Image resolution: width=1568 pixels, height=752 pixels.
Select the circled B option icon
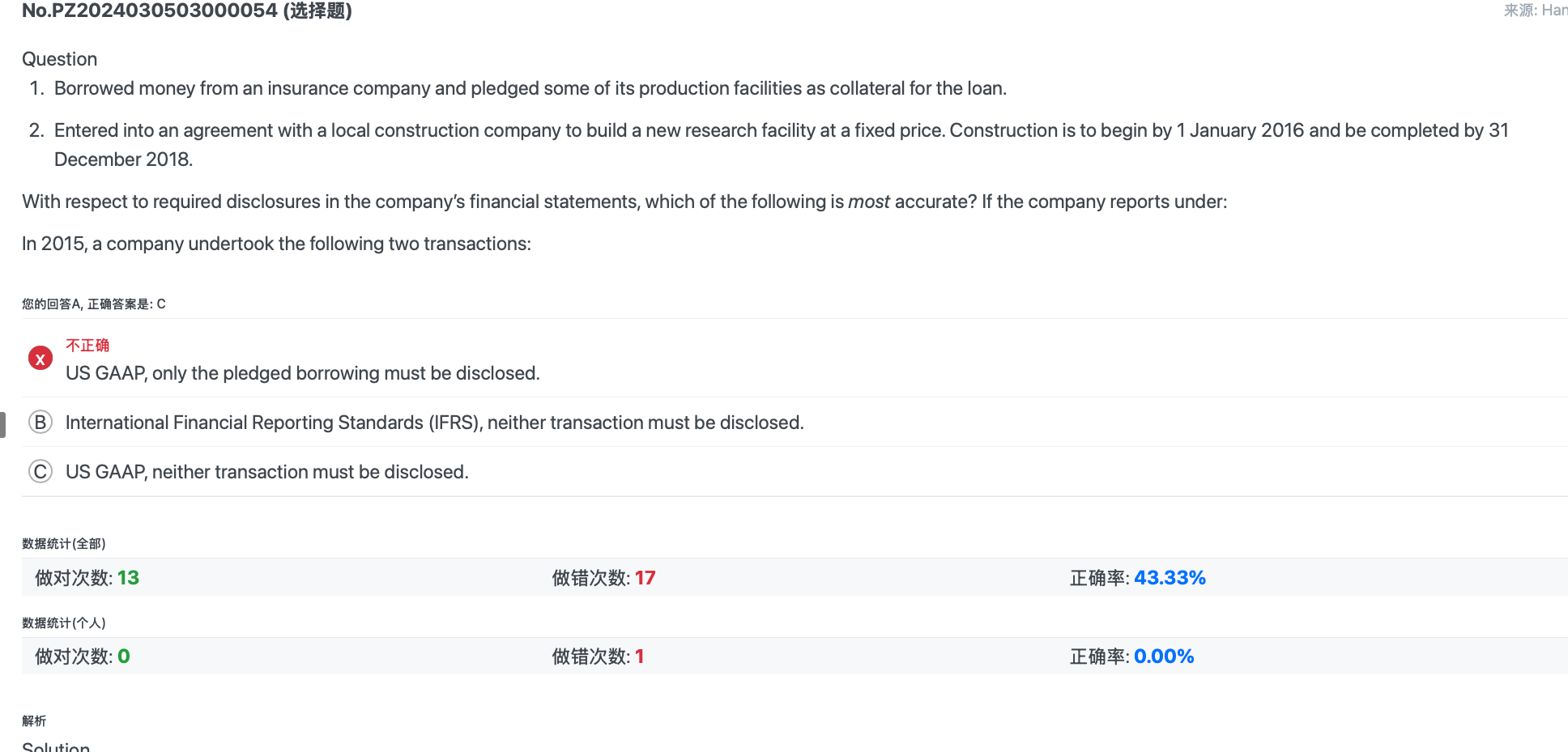click(x=40, y=423)
